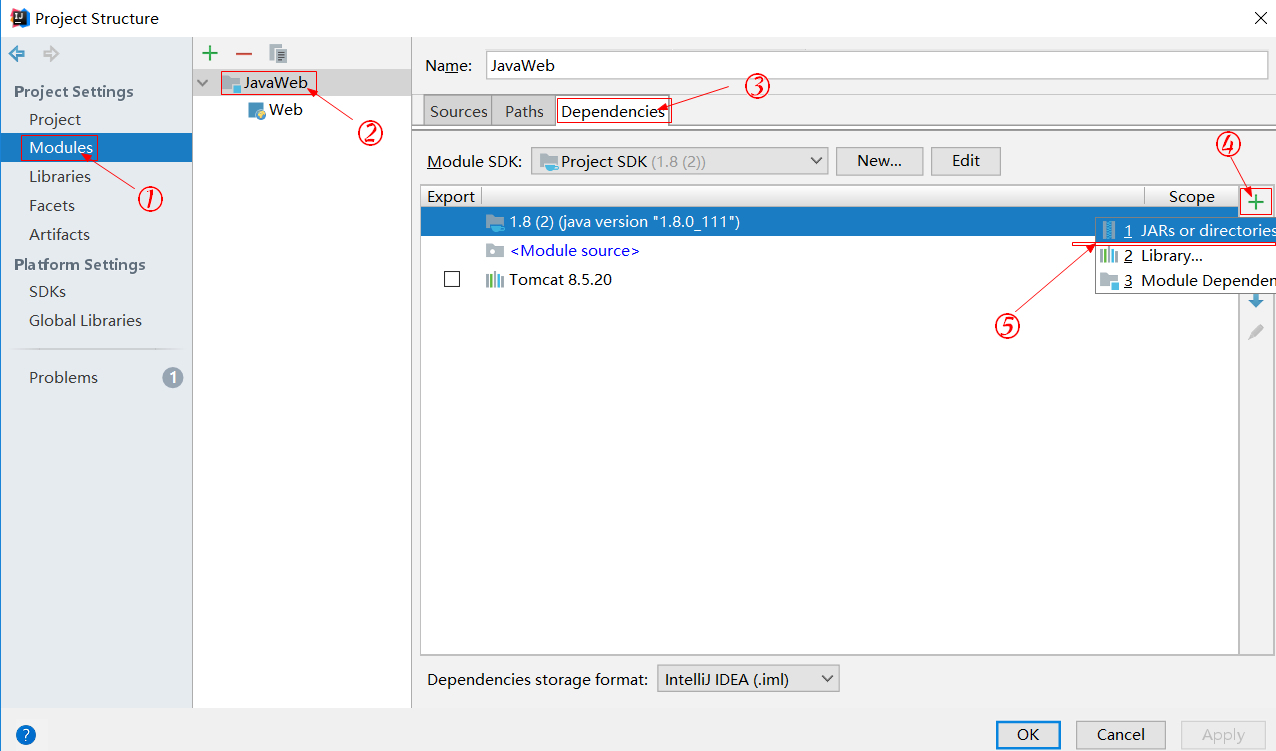Click the Tomcat library bars icon

pos(494,280)
